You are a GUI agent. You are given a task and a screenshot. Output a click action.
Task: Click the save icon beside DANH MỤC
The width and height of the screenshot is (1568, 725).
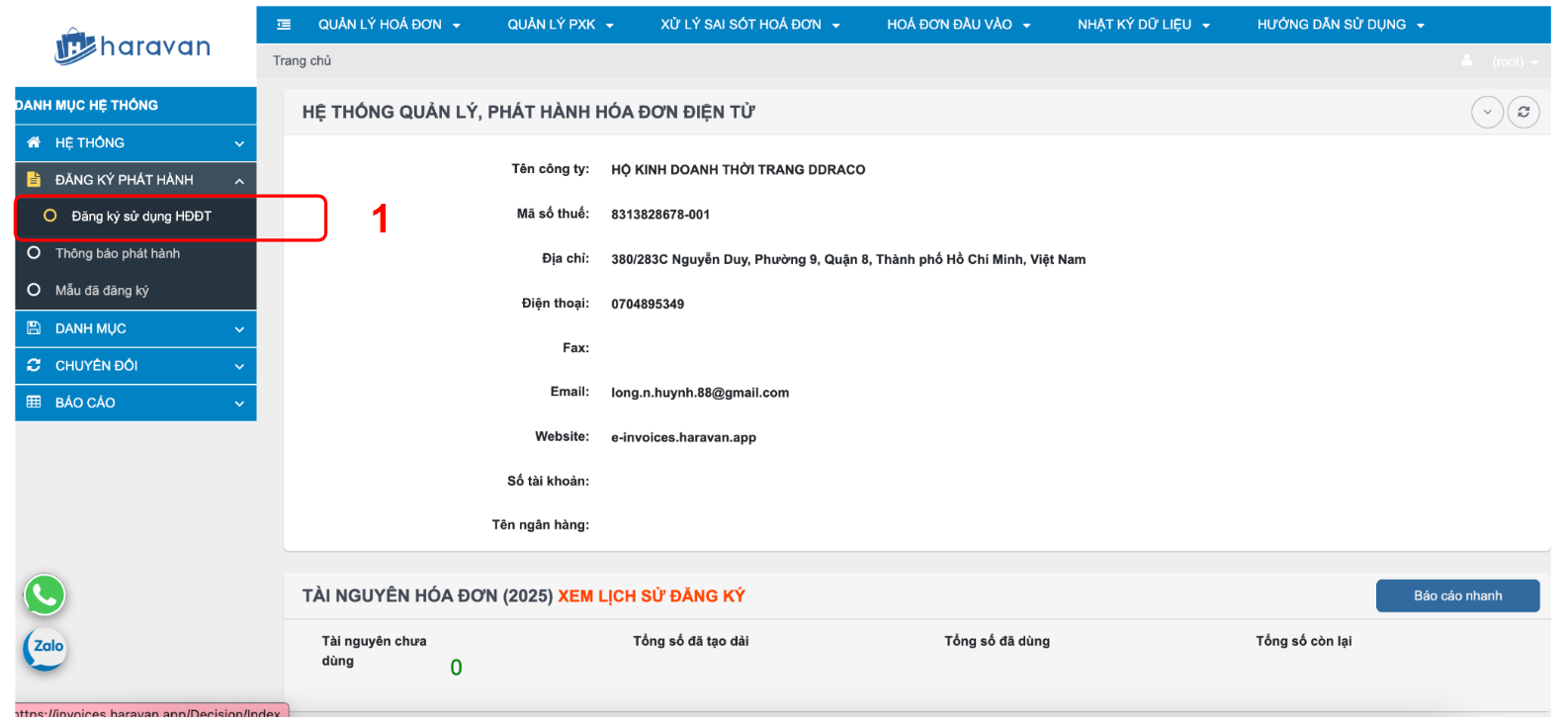(34, 327)
